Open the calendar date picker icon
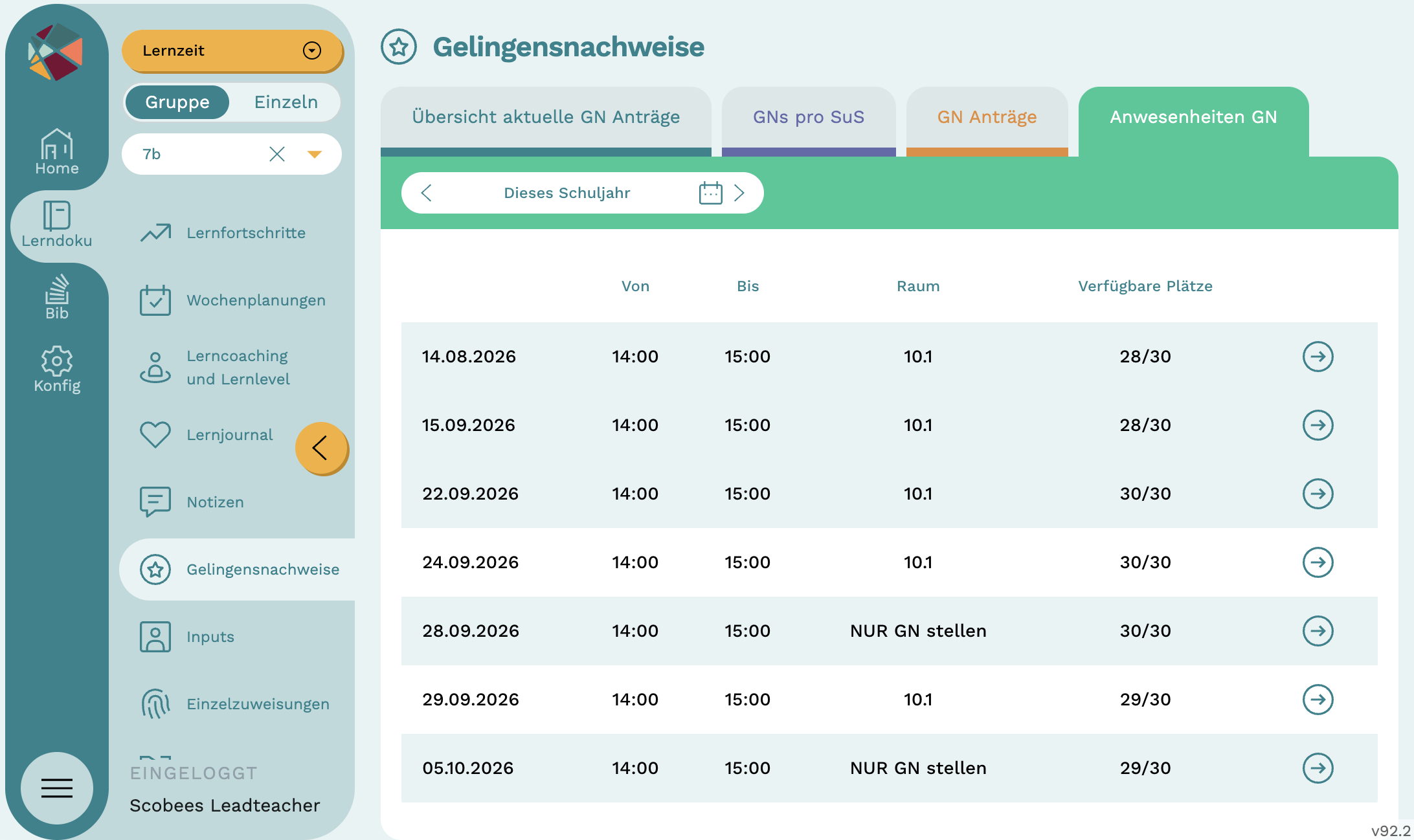The image size is (1414, 840). click(711, 193)
